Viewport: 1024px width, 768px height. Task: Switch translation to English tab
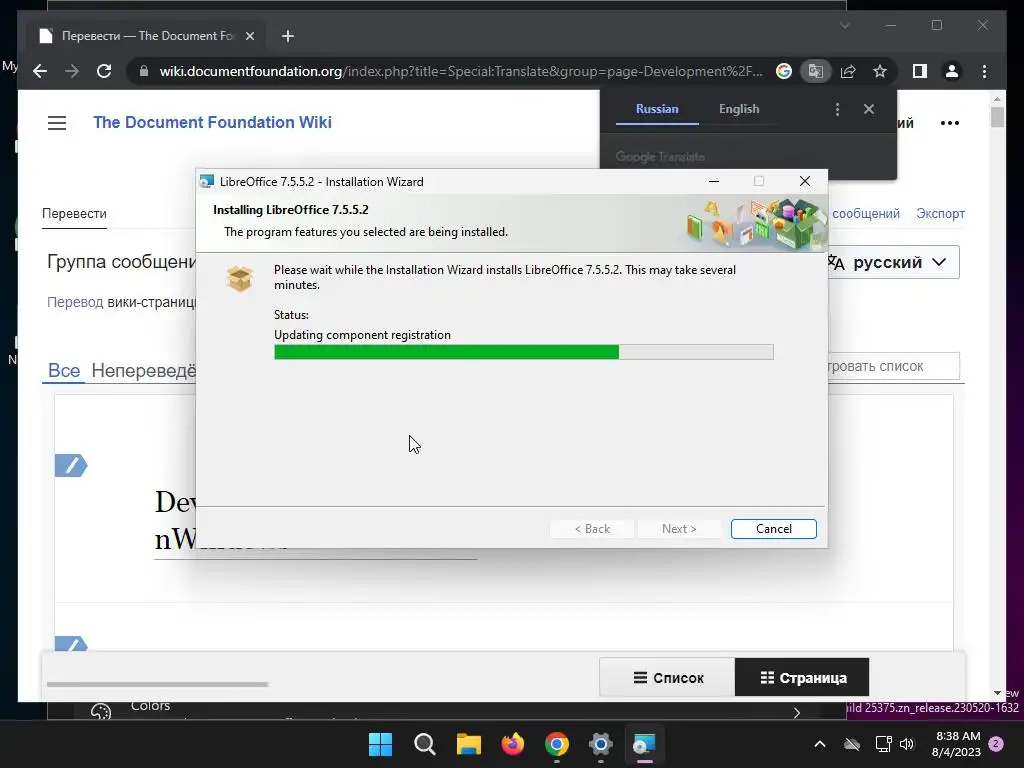tap(739, 109)
